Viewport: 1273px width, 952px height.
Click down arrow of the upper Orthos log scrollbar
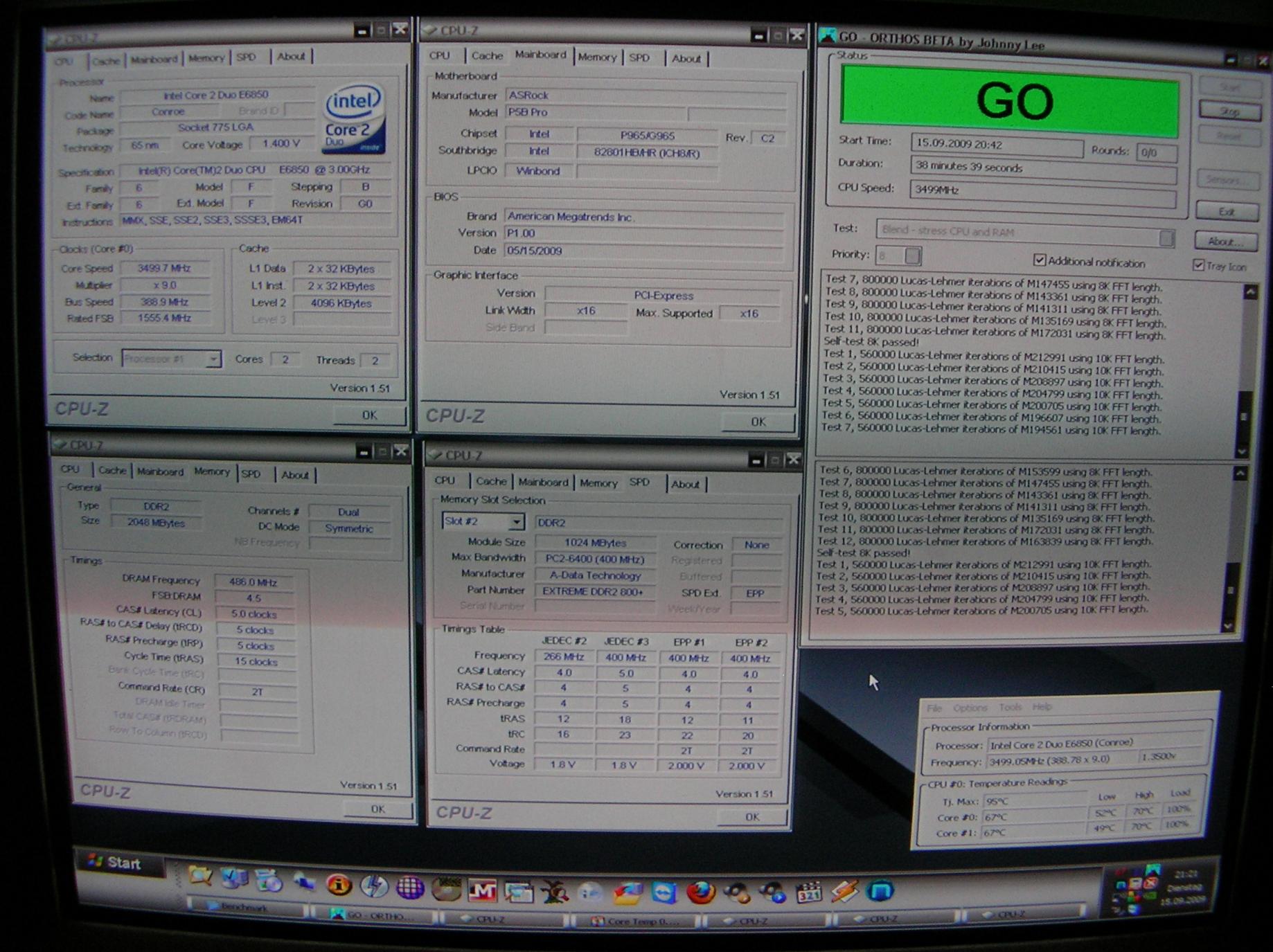tap(1243, 450)
